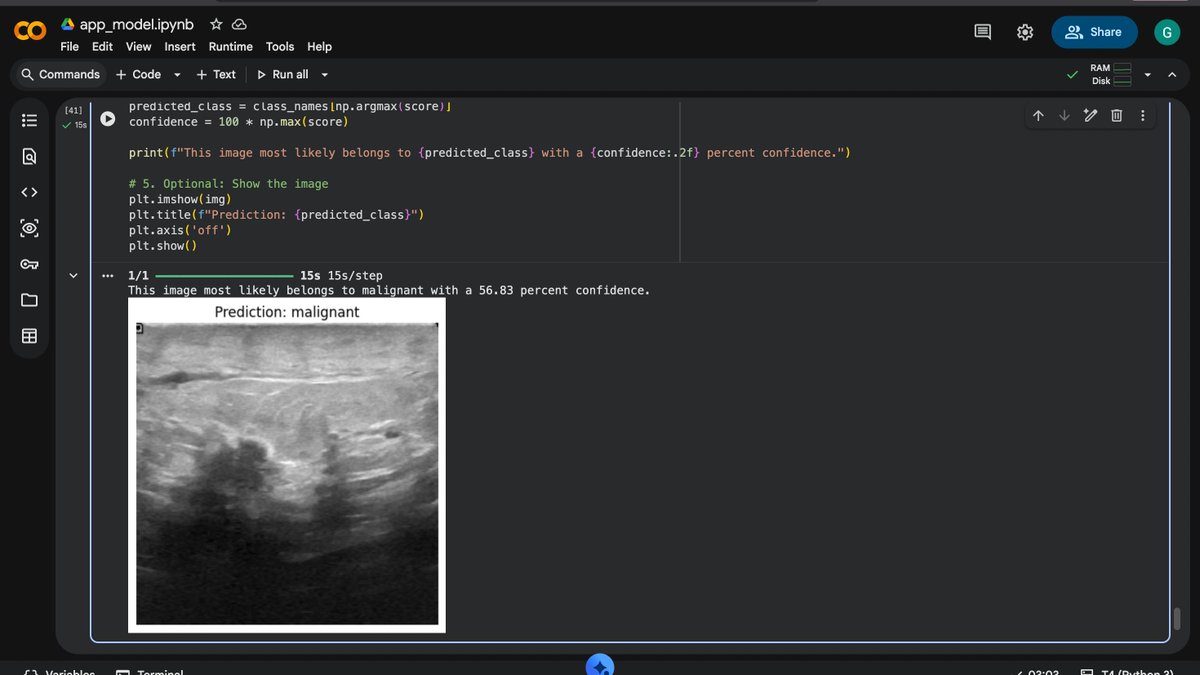Image resolution: width=1200 pixels, height=675 pixels.
Task: Open dropdown arrow next to Run all
Action: pyautogui.click(x=324, y=75)
